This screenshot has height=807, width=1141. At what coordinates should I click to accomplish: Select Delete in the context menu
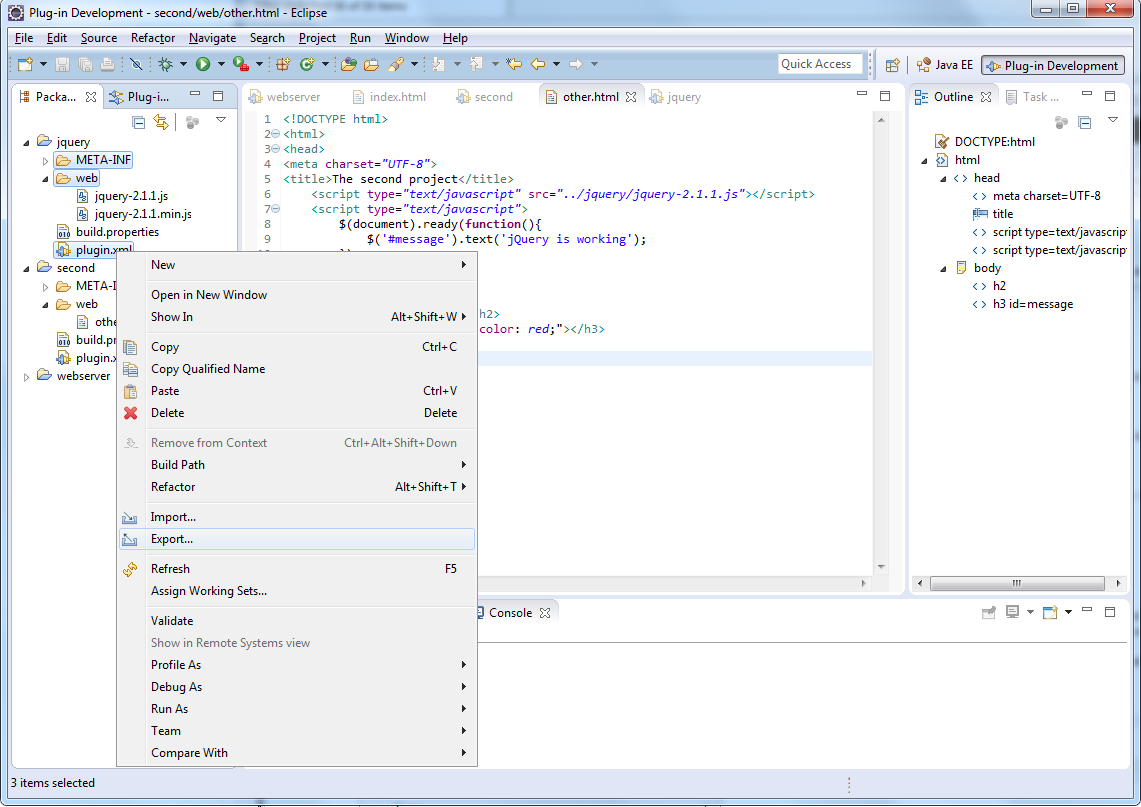click(x=297, y=413)
